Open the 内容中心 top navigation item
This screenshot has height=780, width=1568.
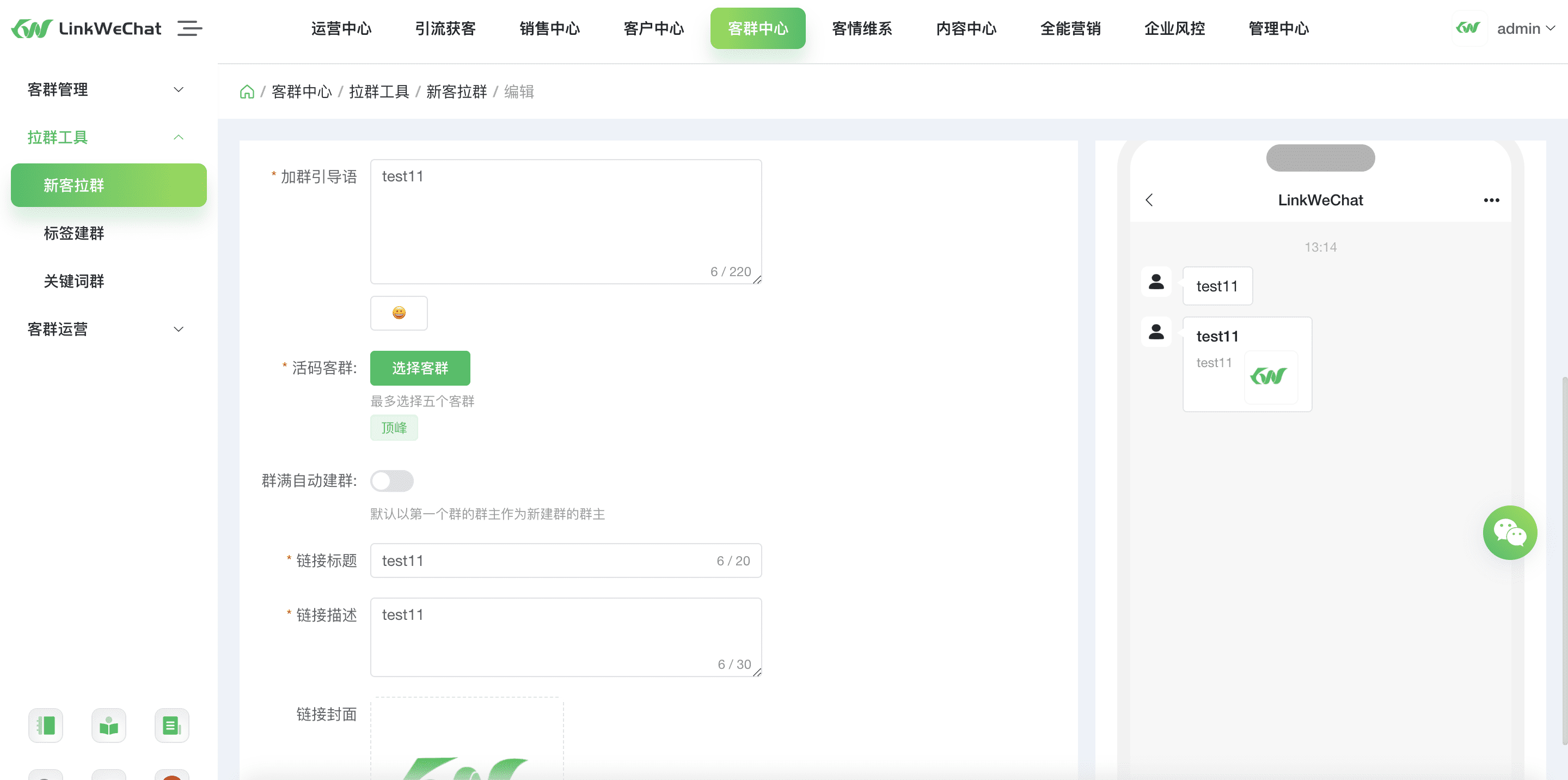coord(966,29)
